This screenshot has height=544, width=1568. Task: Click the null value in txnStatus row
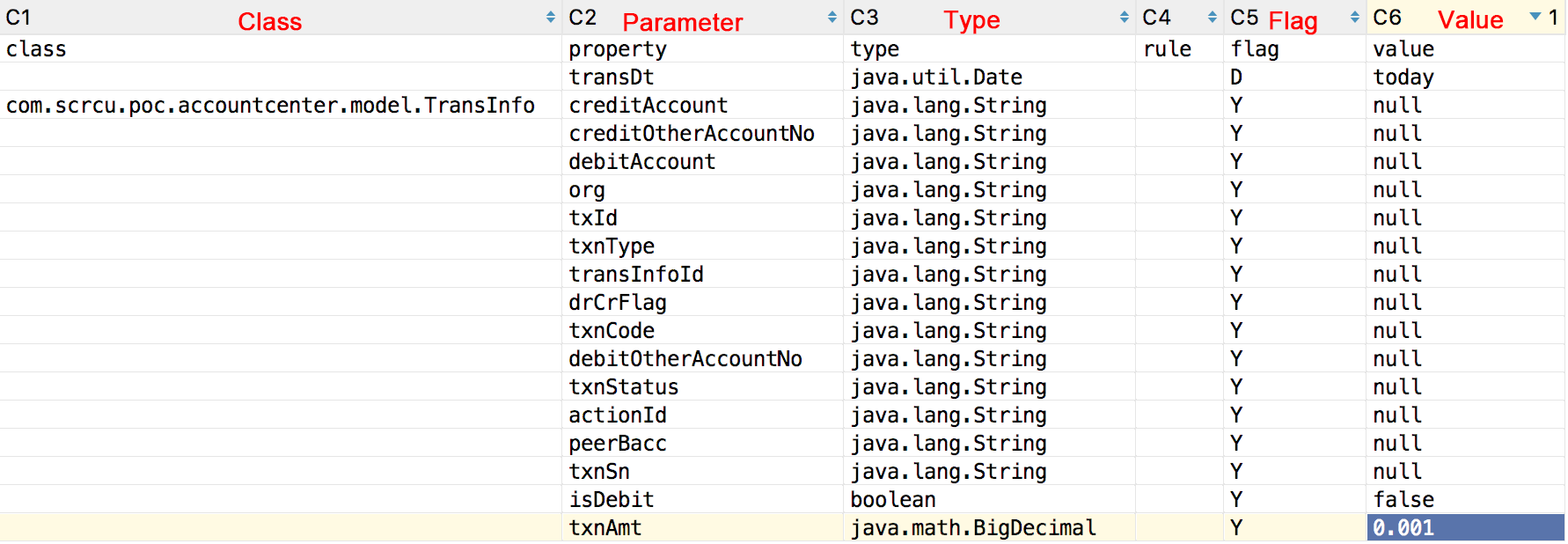1466,386
